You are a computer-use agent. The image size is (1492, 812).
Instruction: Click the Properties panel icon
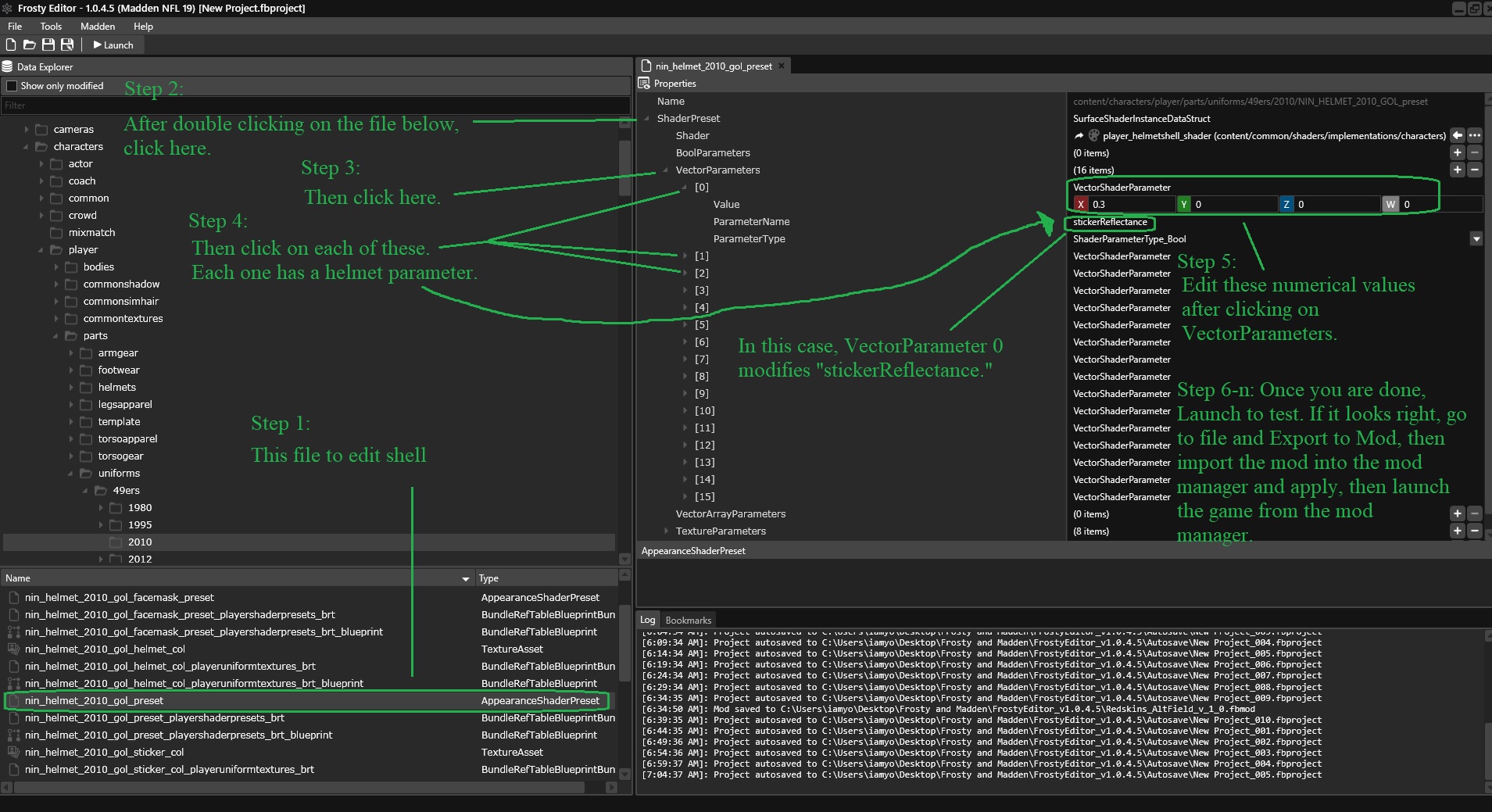pos(644,83)
